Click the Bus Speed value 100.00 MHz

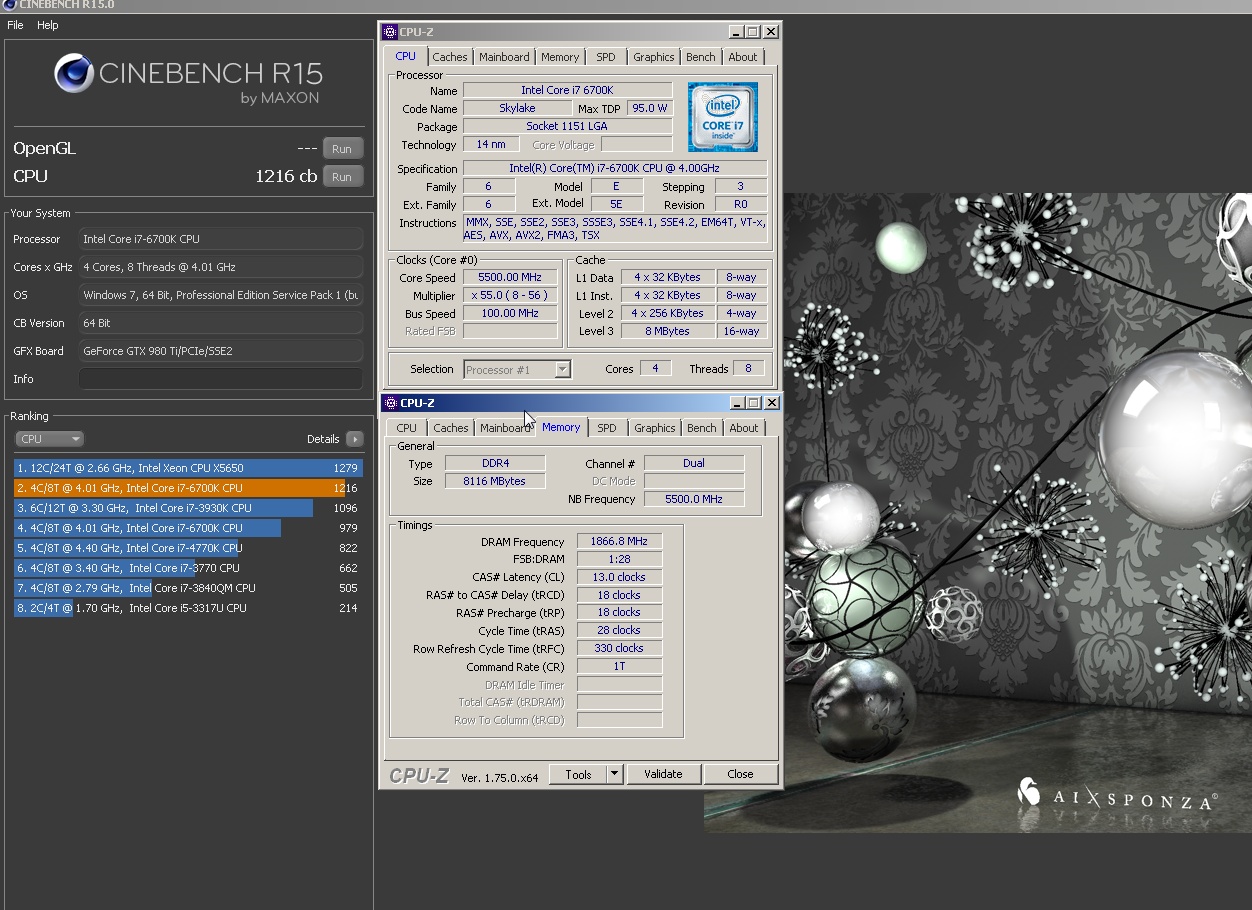point(510,313)
